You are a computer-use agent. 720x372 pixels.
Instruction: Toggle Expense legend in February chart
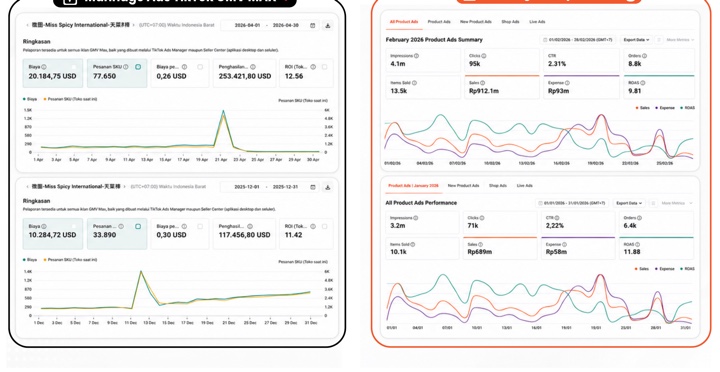coord(665,108)
